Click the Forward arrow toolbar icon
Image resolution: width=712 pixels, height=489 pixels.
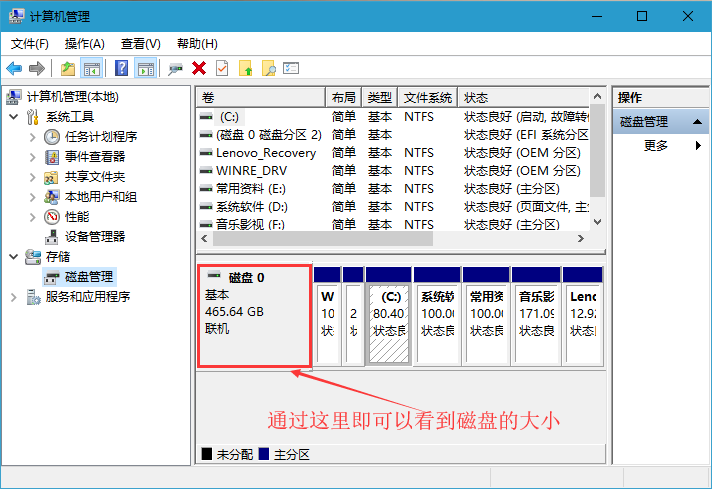coord(37,69)
